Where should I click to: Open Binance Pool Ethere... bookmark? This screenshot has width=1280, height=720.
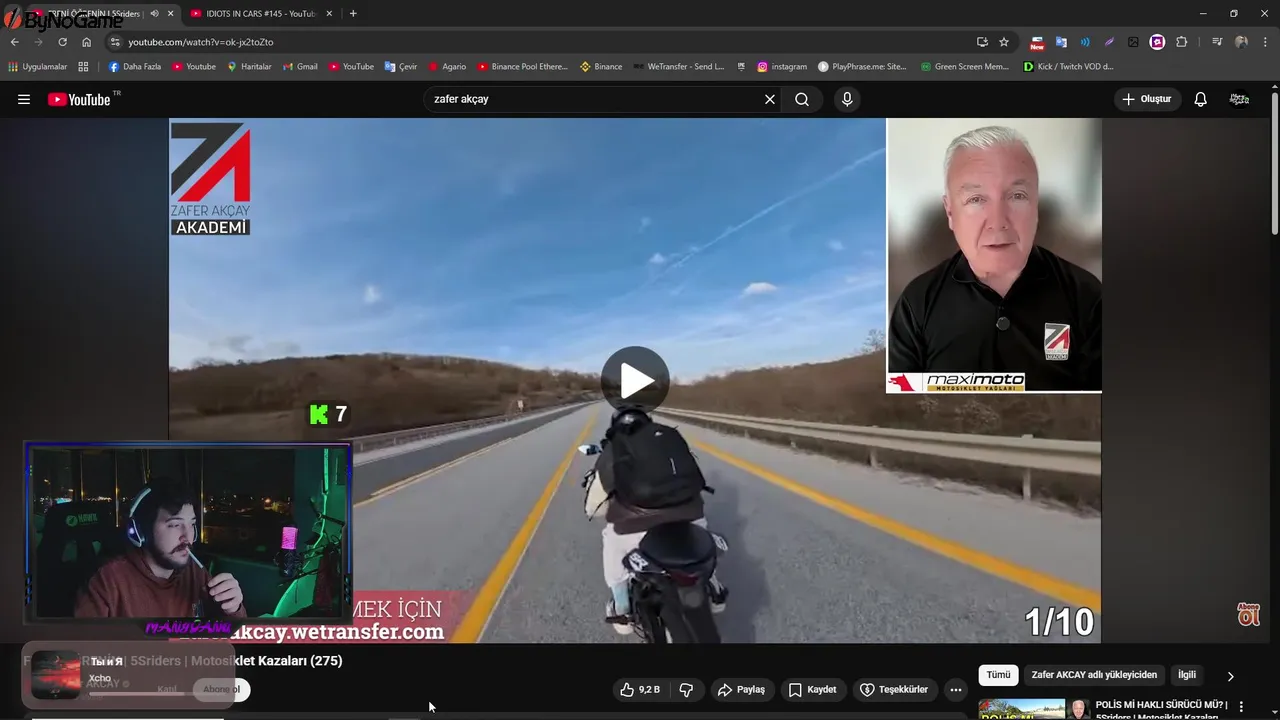click(522, 67)
